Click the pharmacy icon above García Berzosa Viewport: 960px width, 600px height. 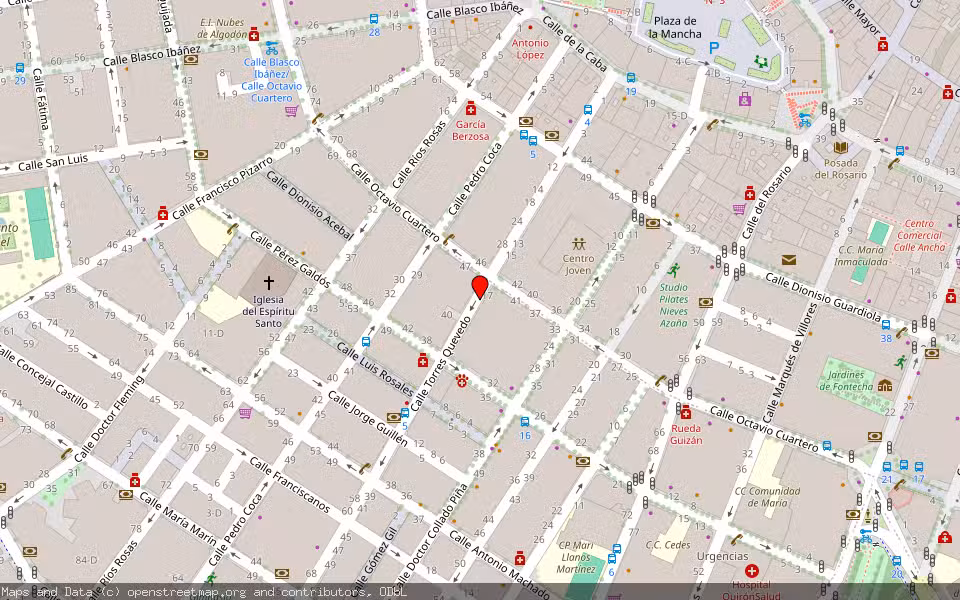[x=471, y=109]
